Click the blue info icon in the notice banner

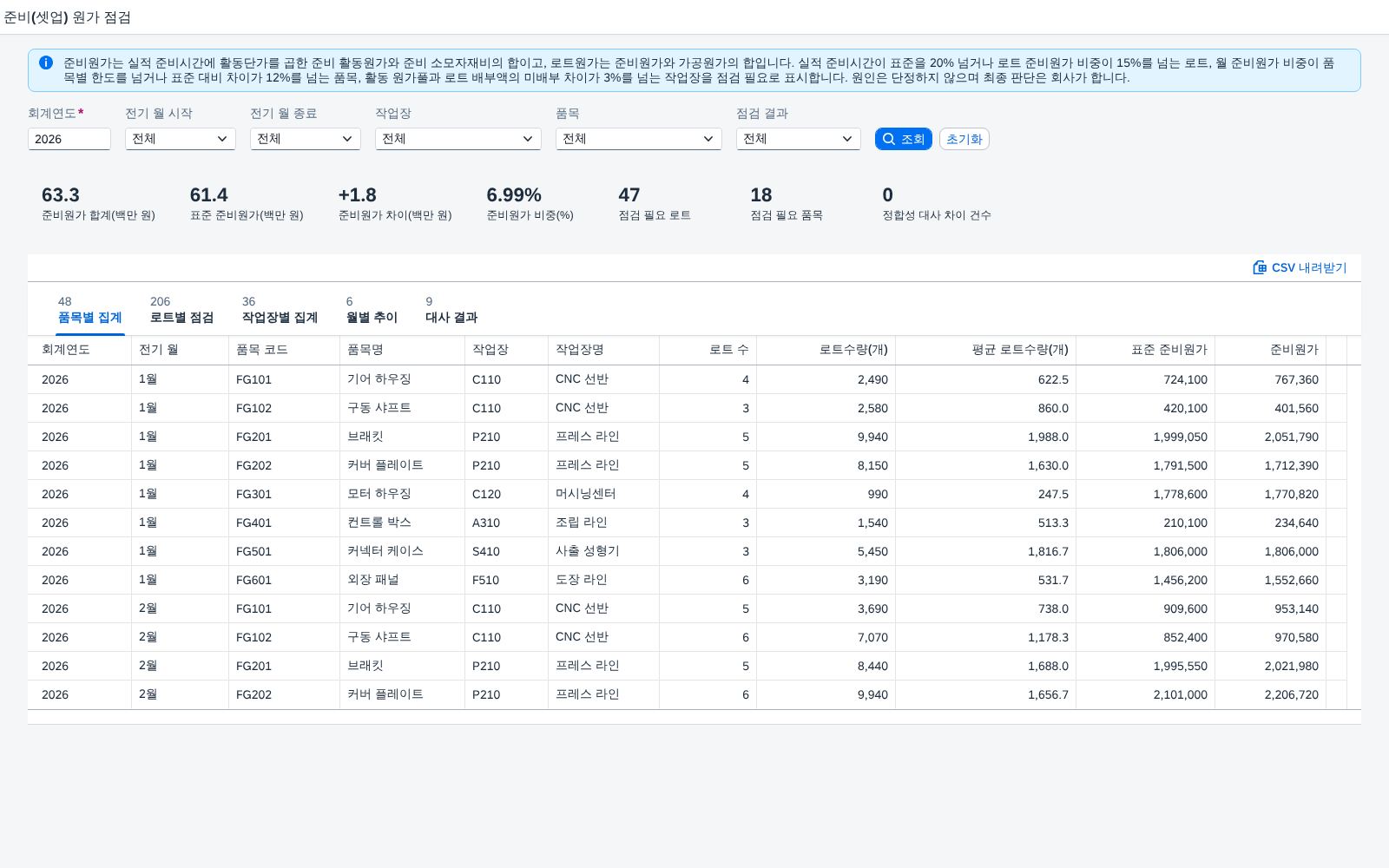[x=46, y=62]
